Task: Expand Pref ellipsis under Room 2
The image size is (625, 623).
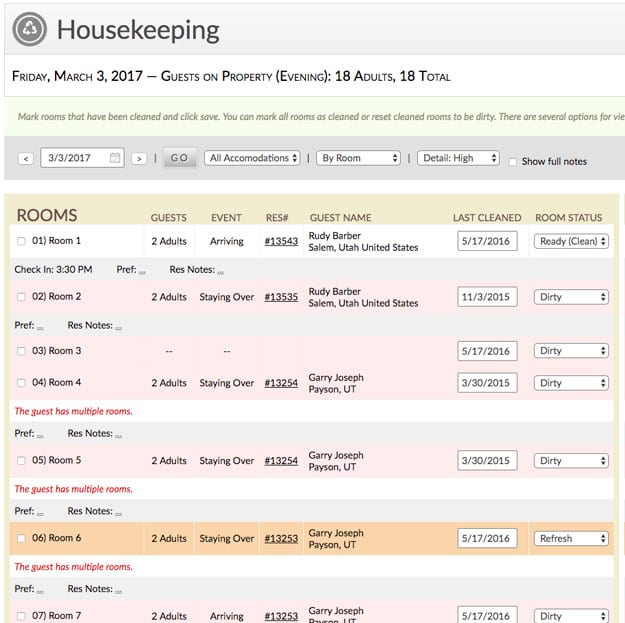Action: [x=40, y=328]
